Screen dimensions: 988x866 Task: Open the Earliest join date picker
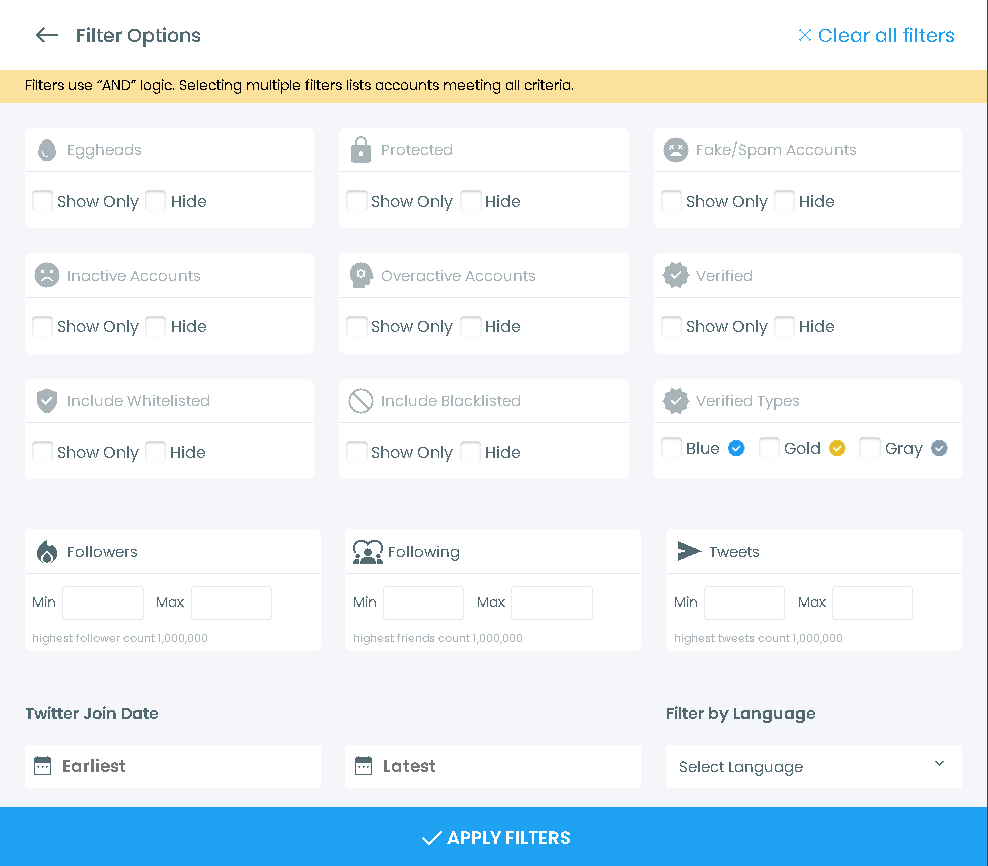(172, 766)
